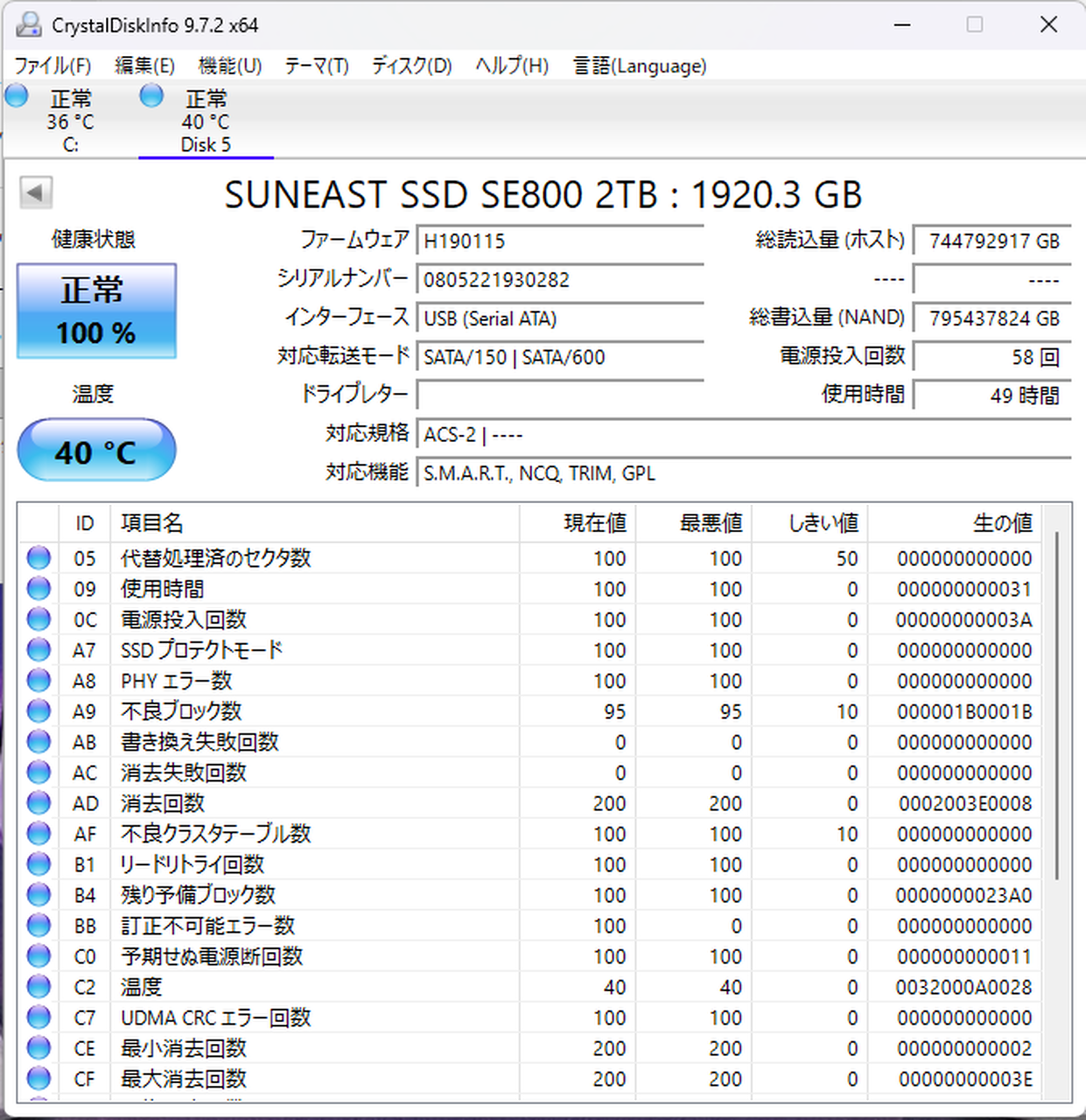Click the status icon for 不良ブロック数 row
Screen dimensions: 1086x1120
coord(39,711)
